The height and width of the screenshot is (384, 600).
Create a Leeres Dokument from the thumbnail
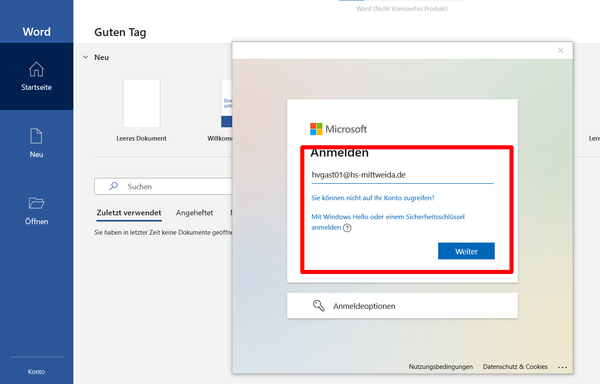click(141, 103)
